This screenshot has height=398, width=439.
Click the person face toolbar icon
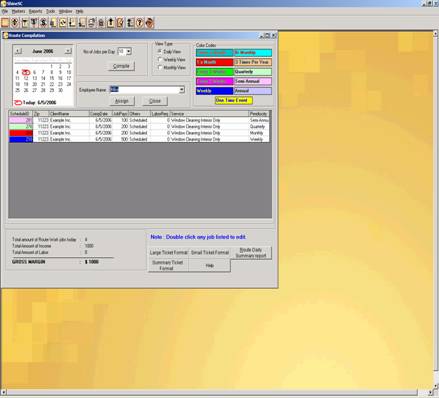coord(149,23)
